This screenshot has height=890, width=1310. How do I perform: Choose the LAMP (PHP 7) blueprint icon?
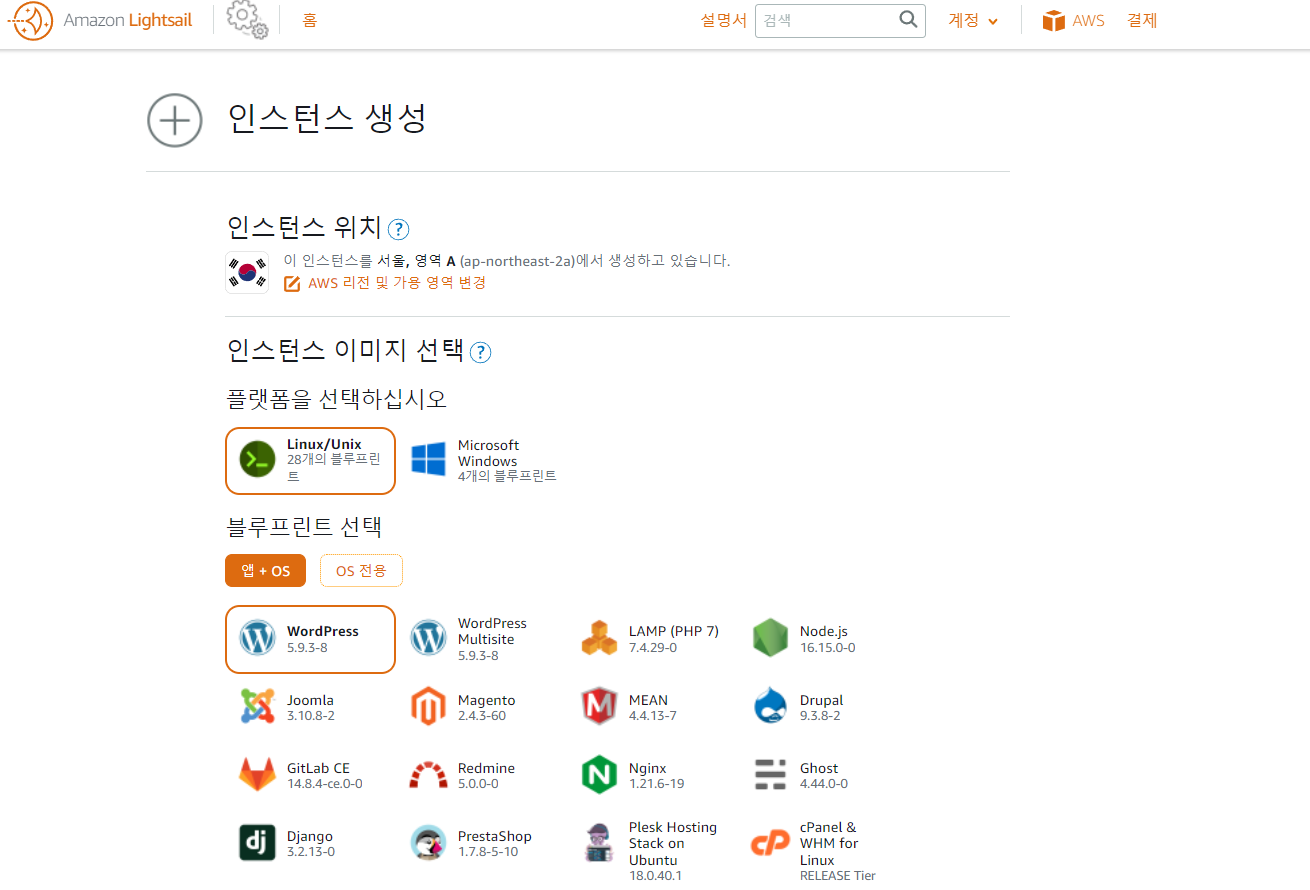[599, 638]
